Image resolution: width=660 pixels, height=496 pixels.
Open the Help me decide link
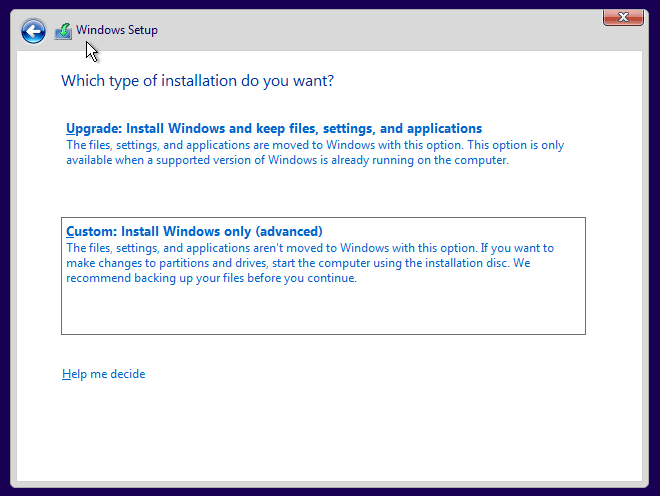point(103,374)
